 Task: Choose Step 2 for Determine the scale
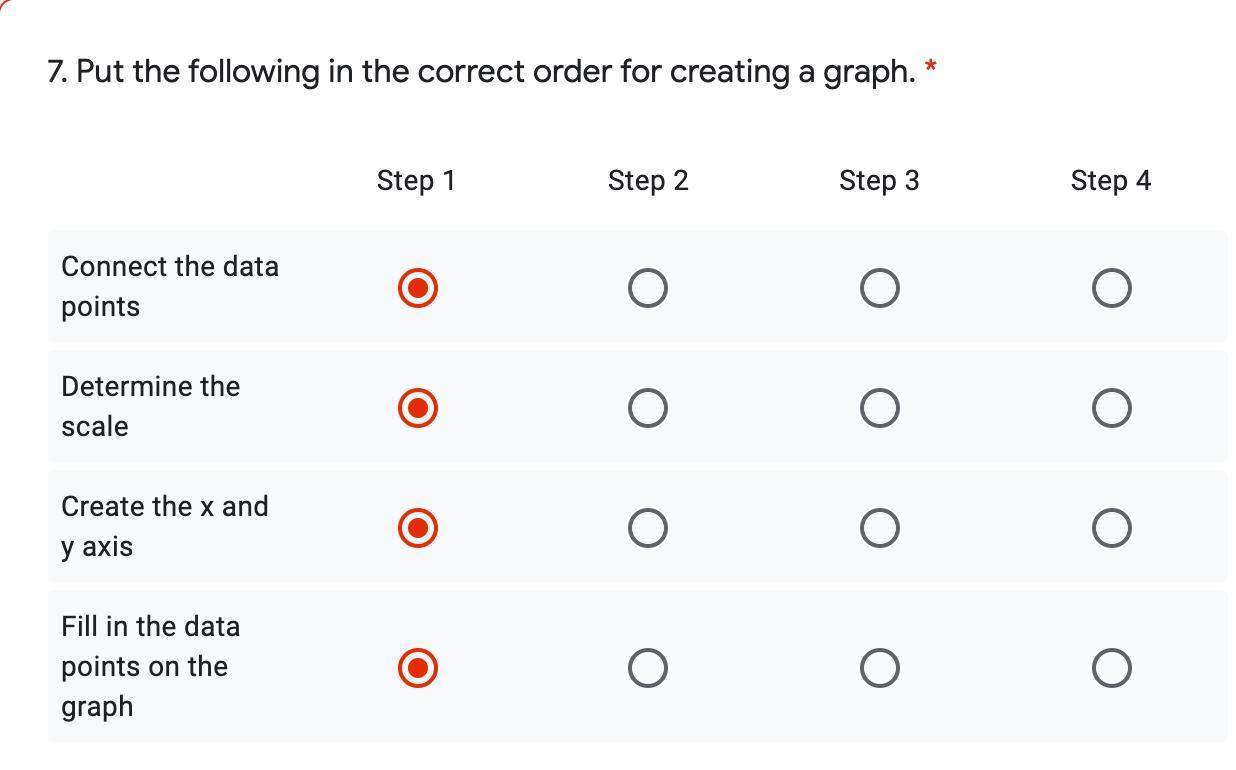648,408
